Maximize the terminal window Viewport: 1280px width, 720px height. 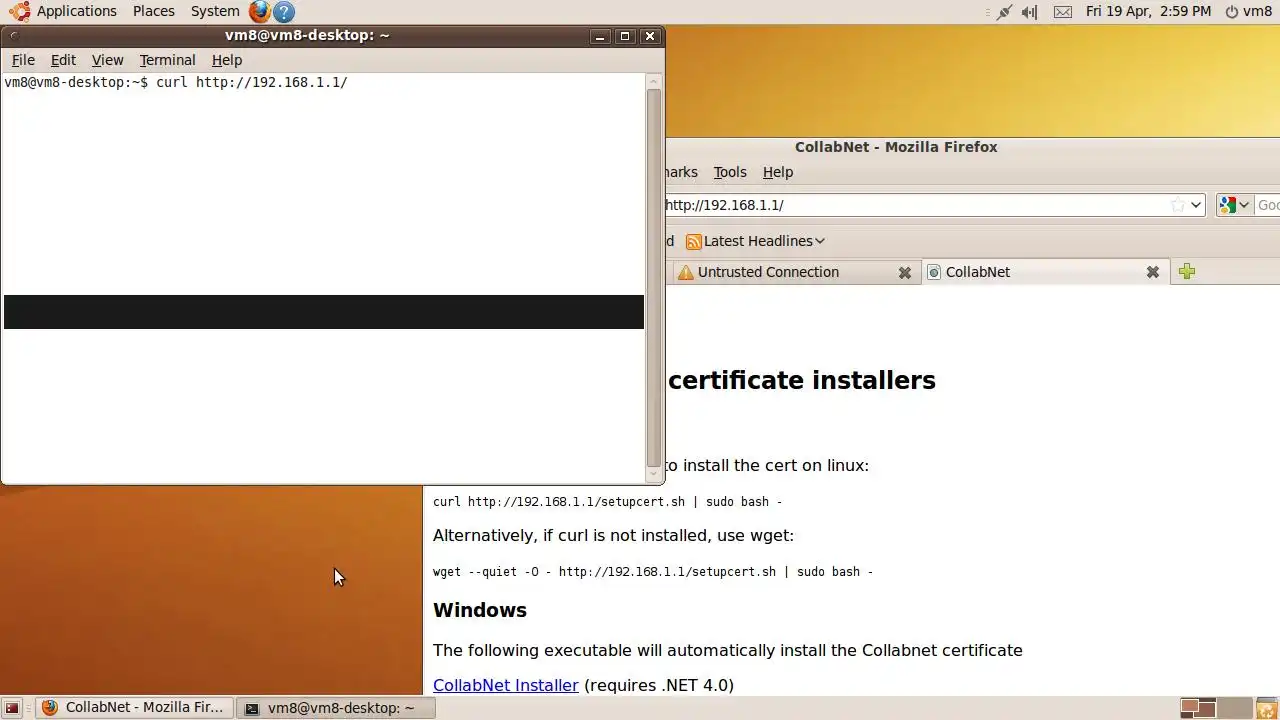(x=625, y=36)
